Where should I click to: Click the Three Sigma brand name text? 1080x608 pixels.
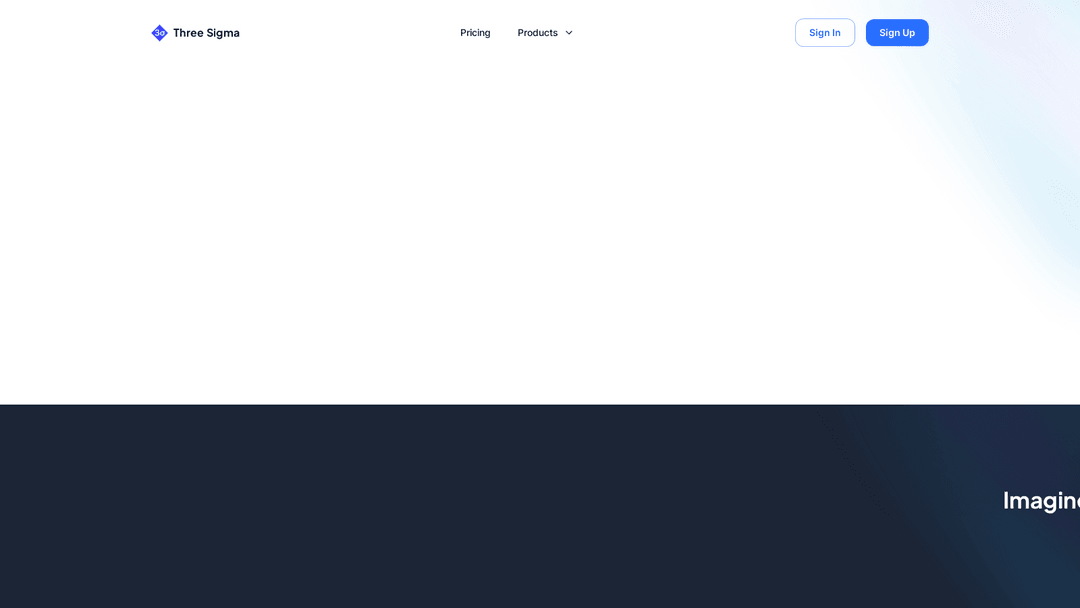coord(206,33)
